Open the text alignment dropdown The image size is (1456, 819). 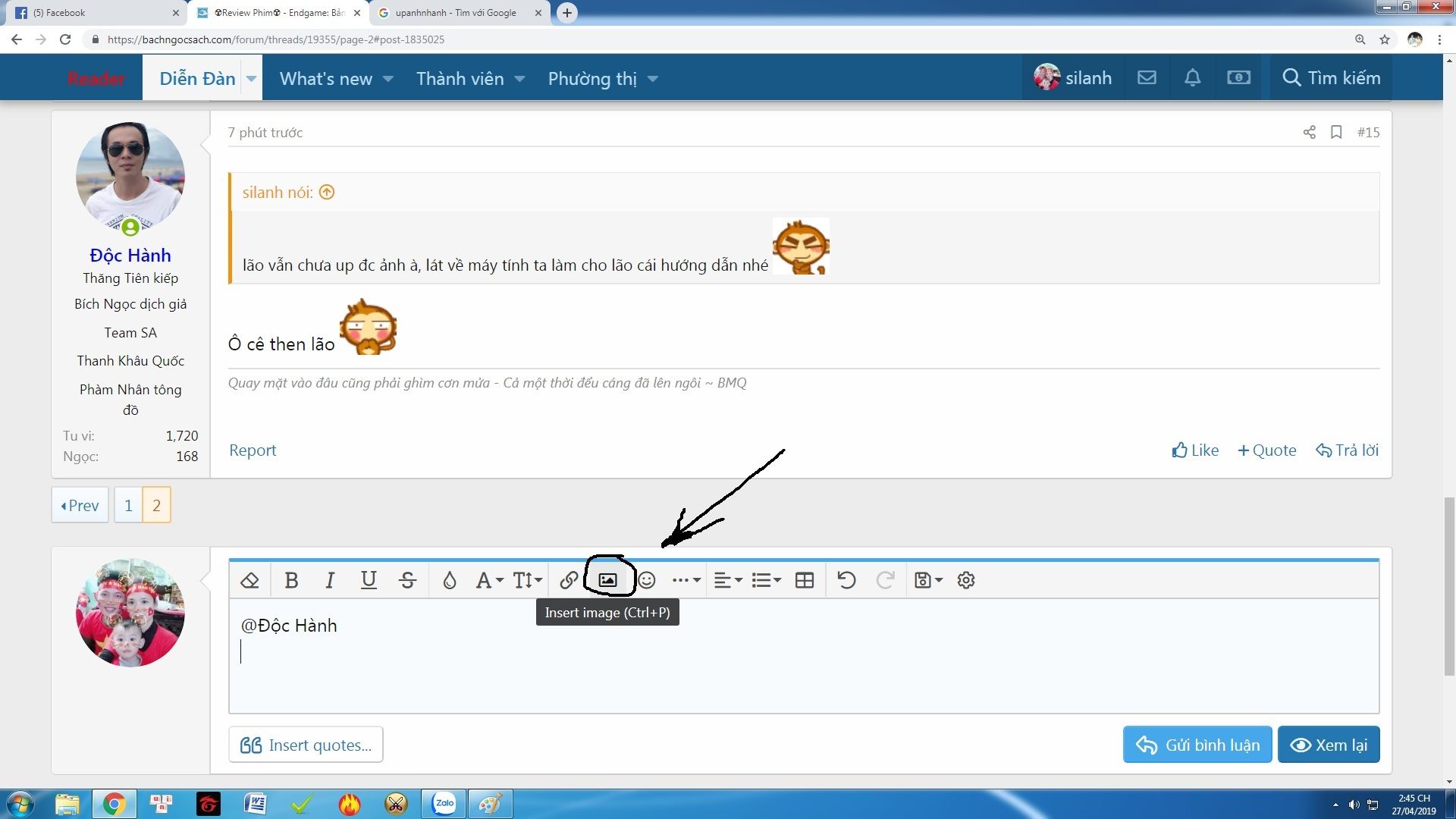pyautogui.click(x=727, y=580)
